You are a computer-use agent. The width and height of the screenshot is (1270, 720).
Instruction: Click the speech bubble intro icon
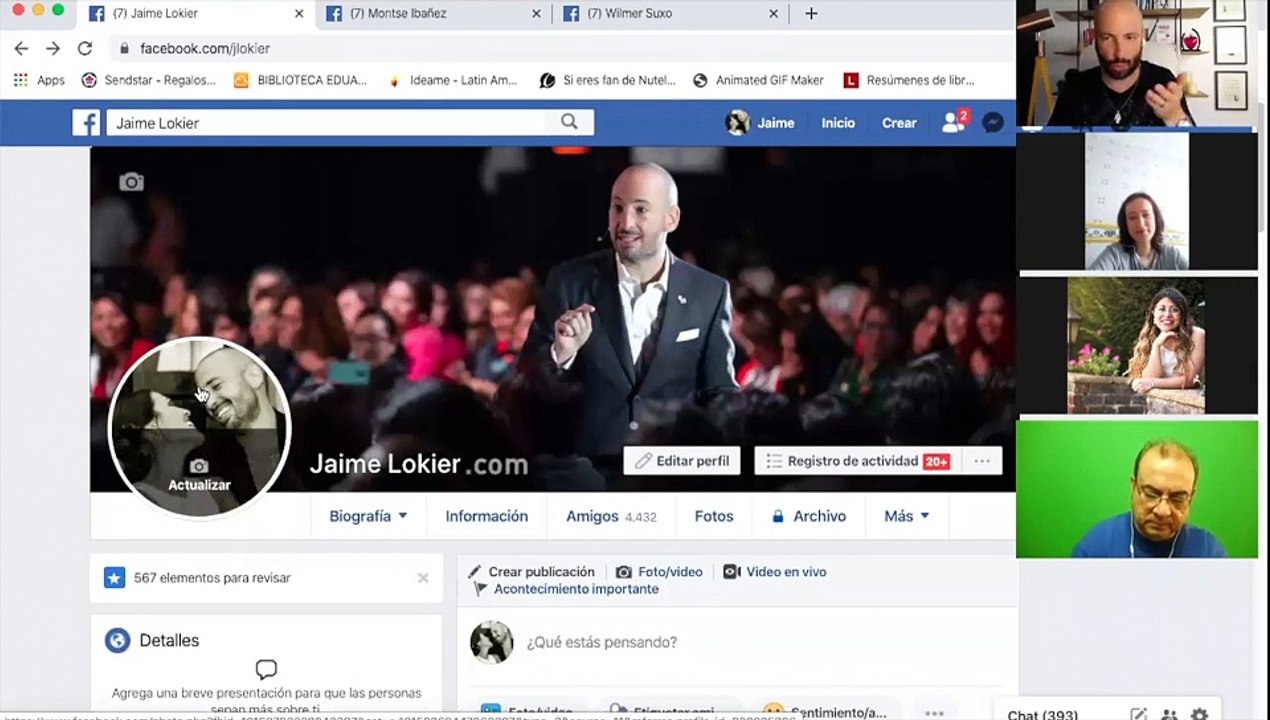[x=266, y=669]
